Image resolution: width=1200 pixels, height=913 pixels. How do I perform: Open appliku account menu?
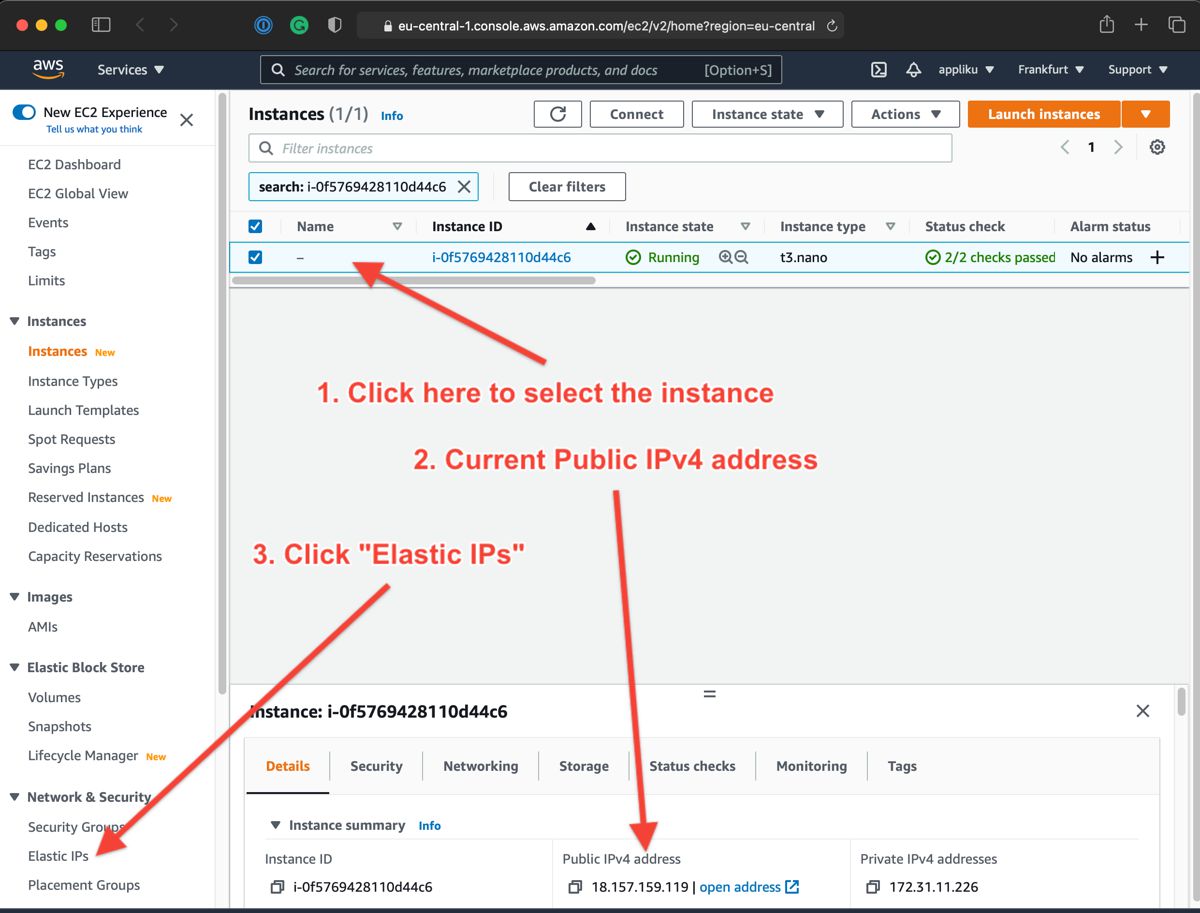point(966,70)
